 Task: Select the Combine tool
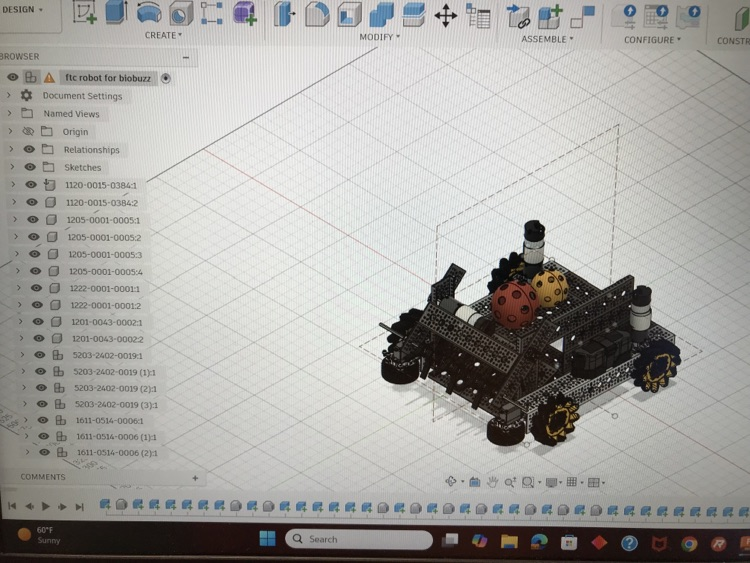tap(381, 15)
